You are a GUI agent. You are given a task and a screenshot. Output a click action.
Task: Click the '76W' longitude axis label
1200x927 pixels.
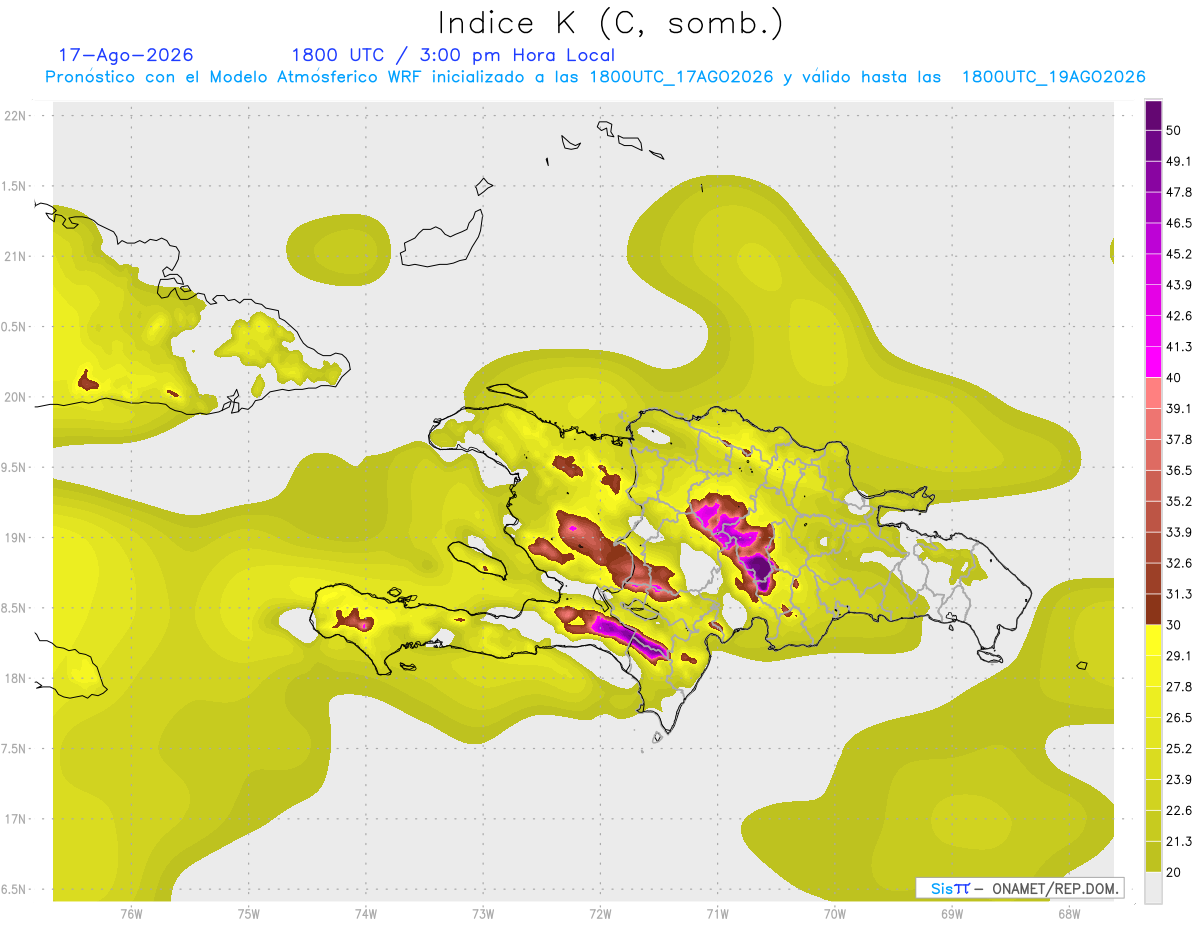coord(131,913)
